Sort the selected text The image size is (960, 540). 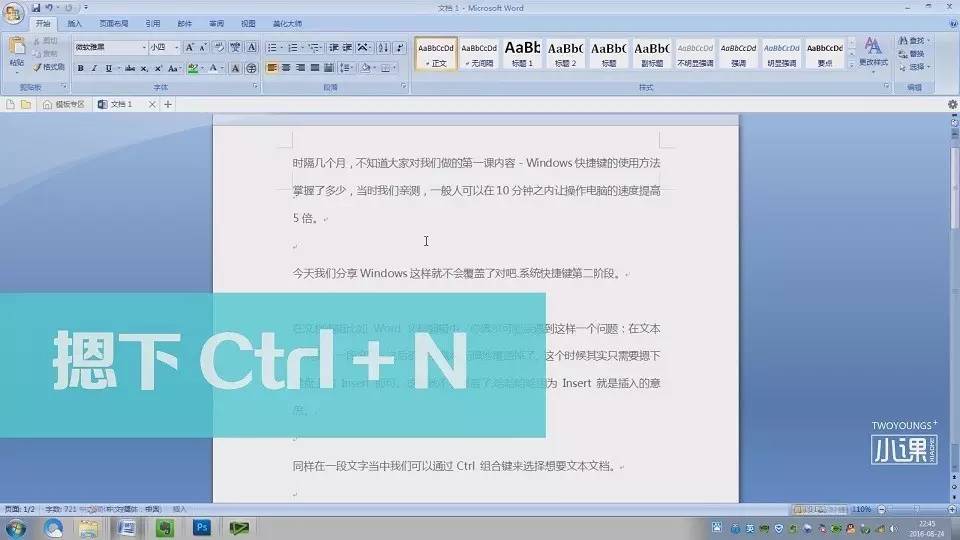coord(383,47)
